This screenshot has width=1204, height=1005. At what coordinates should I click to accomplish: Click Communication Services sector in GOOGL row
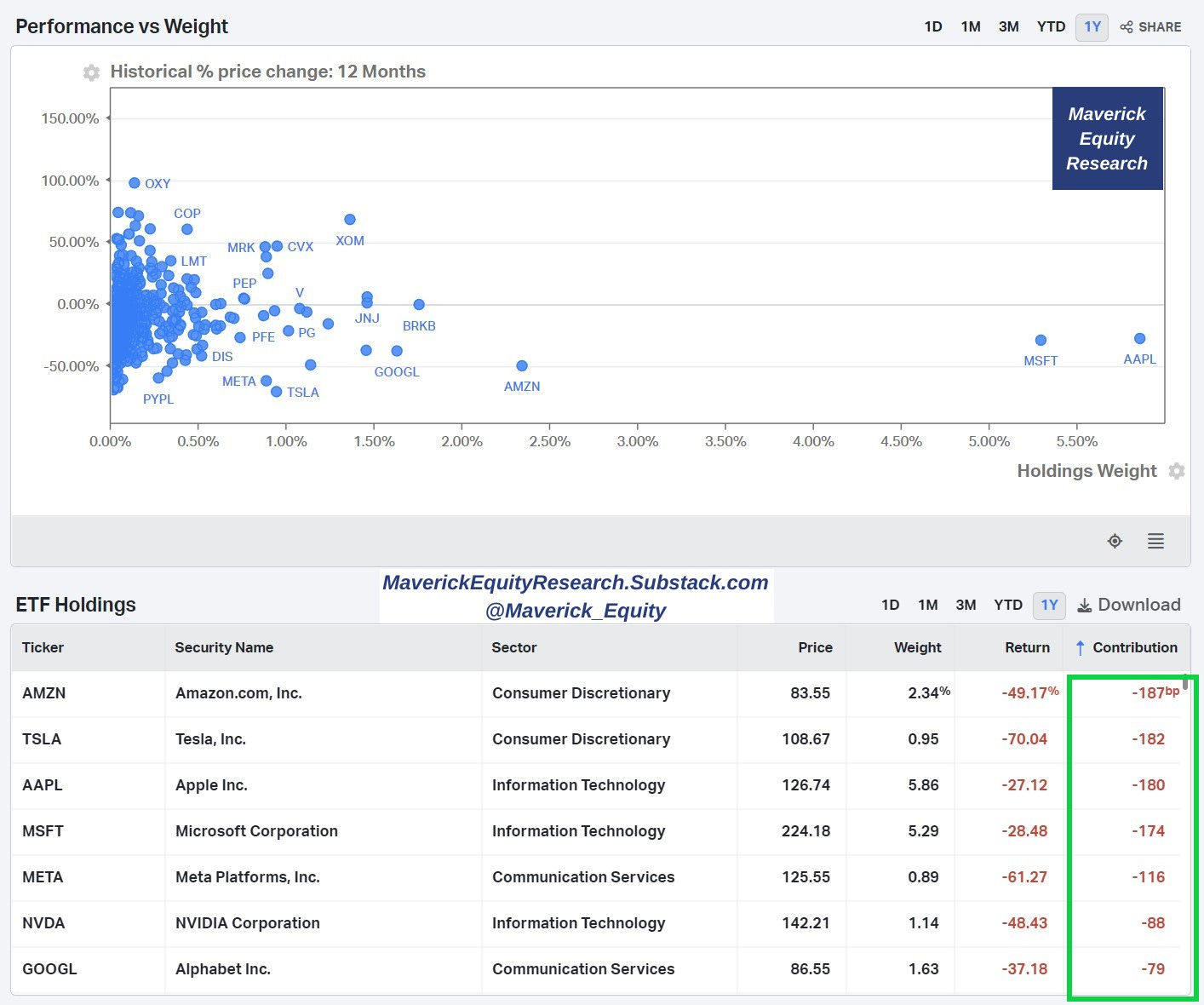[583, 969]
